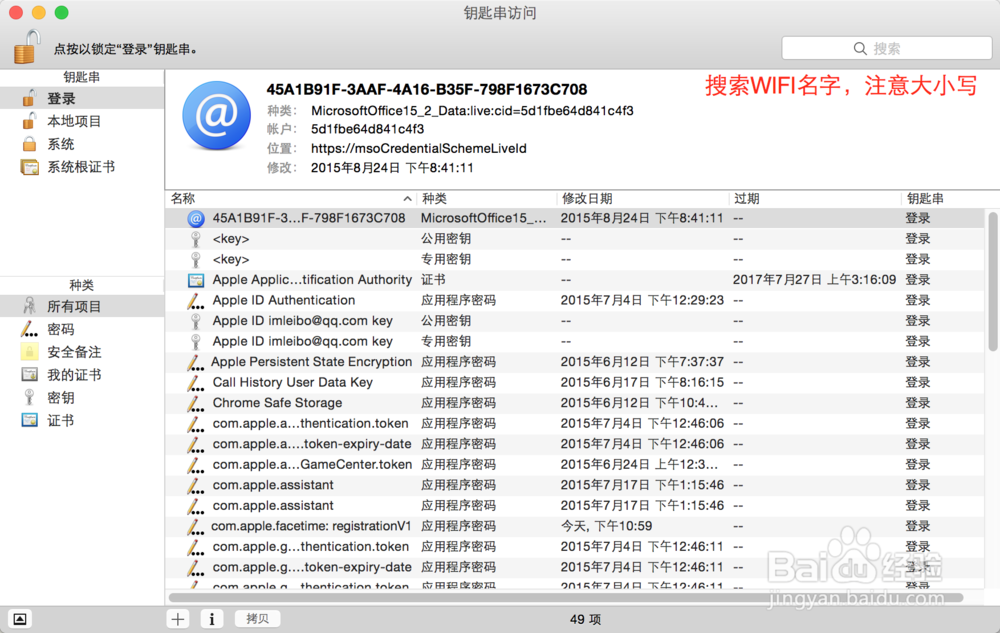Screen dimensions: 1000x633
Task: Click pencil icon of com.apple.a...GameCenter.token
Action: click(196, 465)
